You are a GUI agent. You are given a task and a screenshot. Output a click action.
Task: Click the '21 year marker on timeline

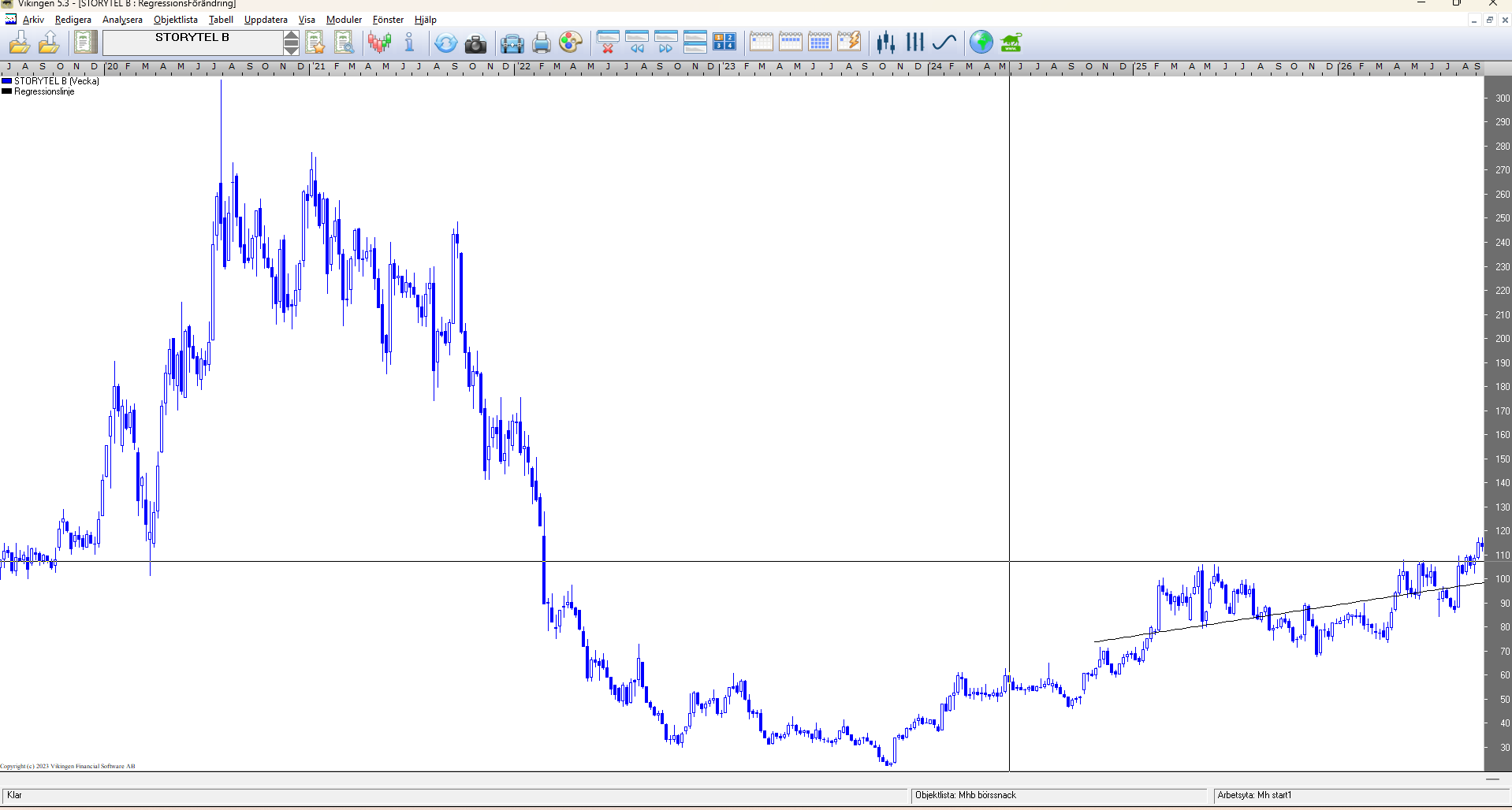tap(318, 66)
